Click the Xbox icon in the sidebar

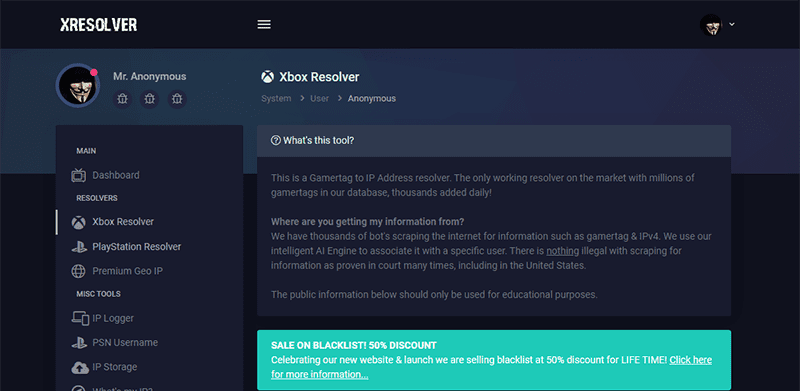point(78,223)
